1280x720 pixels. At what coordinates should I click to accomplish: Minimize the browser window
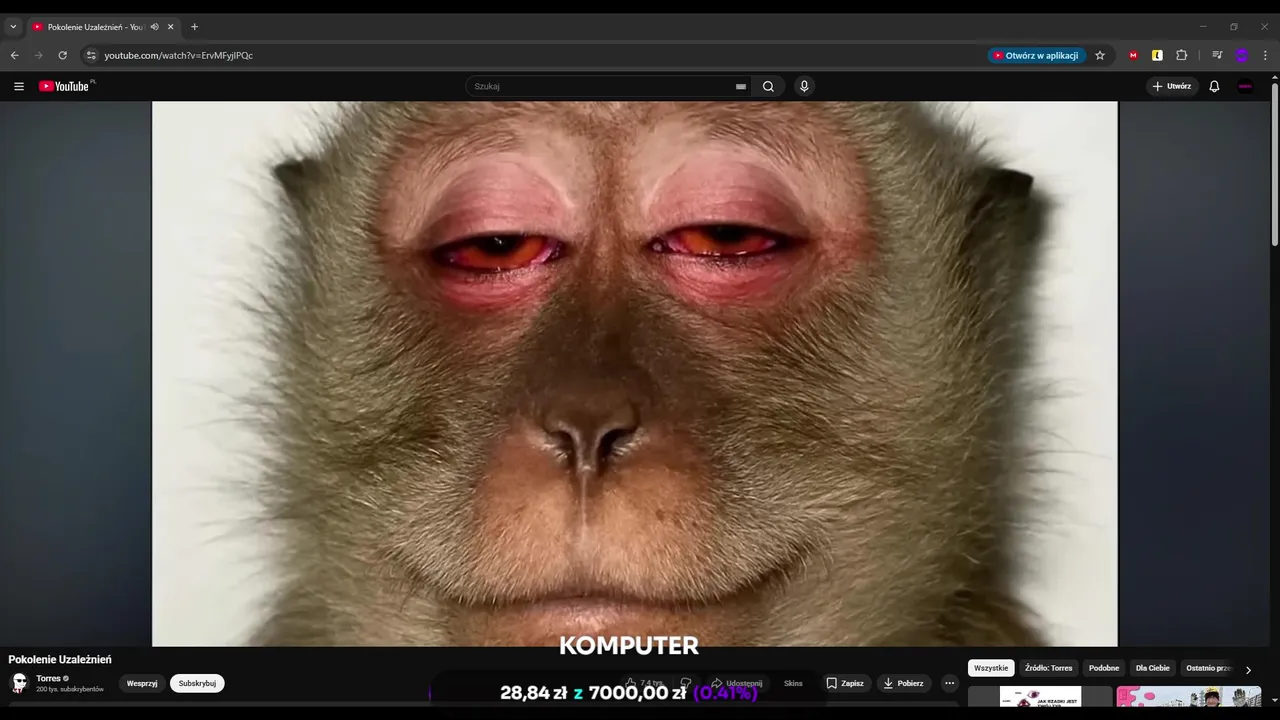tap(1203, 27)
